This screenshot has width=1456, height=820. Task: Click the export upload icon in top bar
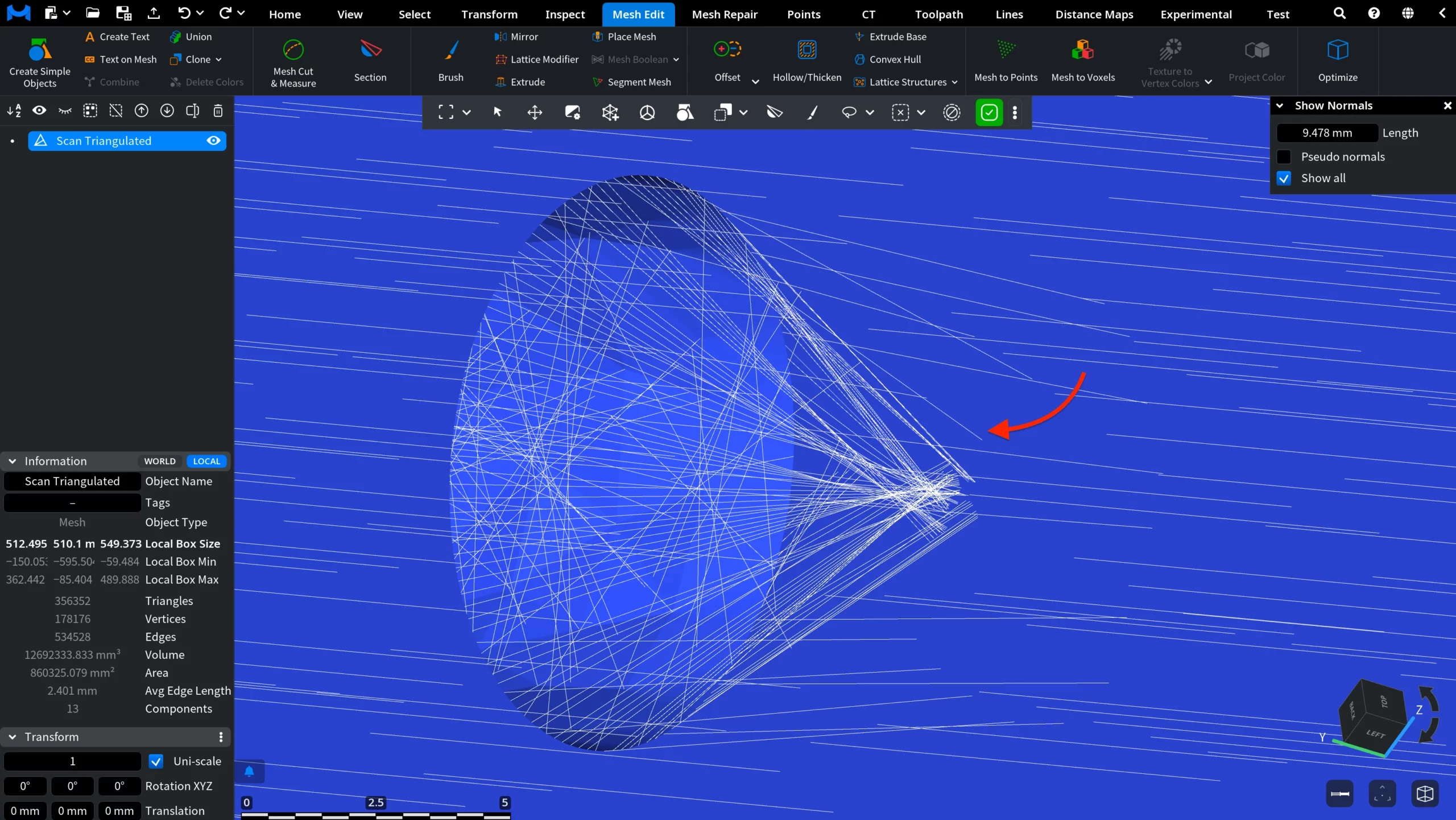point(154,13)
